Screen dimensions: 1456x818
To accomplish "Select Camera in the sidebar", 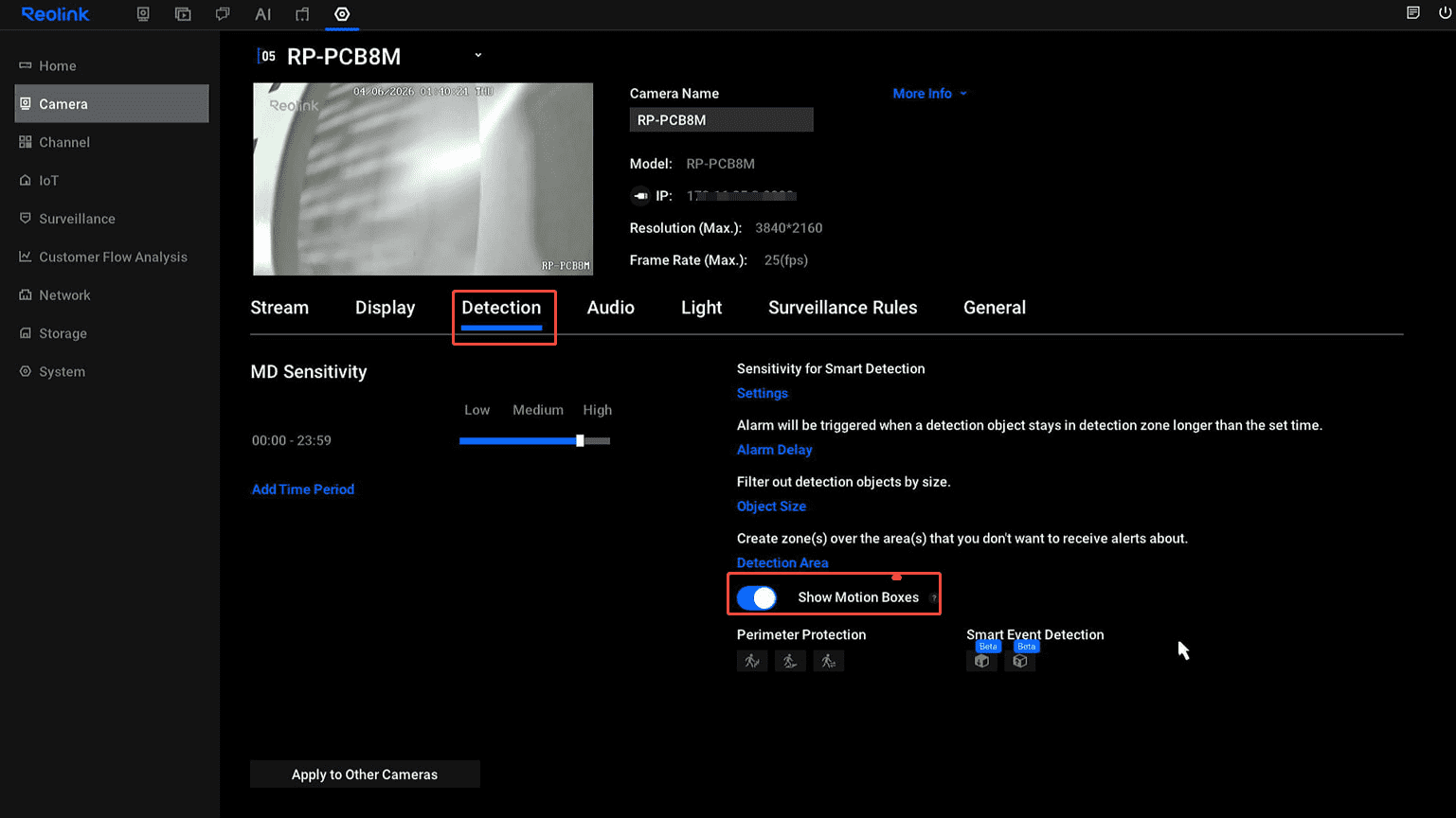I will pos(112,103).
